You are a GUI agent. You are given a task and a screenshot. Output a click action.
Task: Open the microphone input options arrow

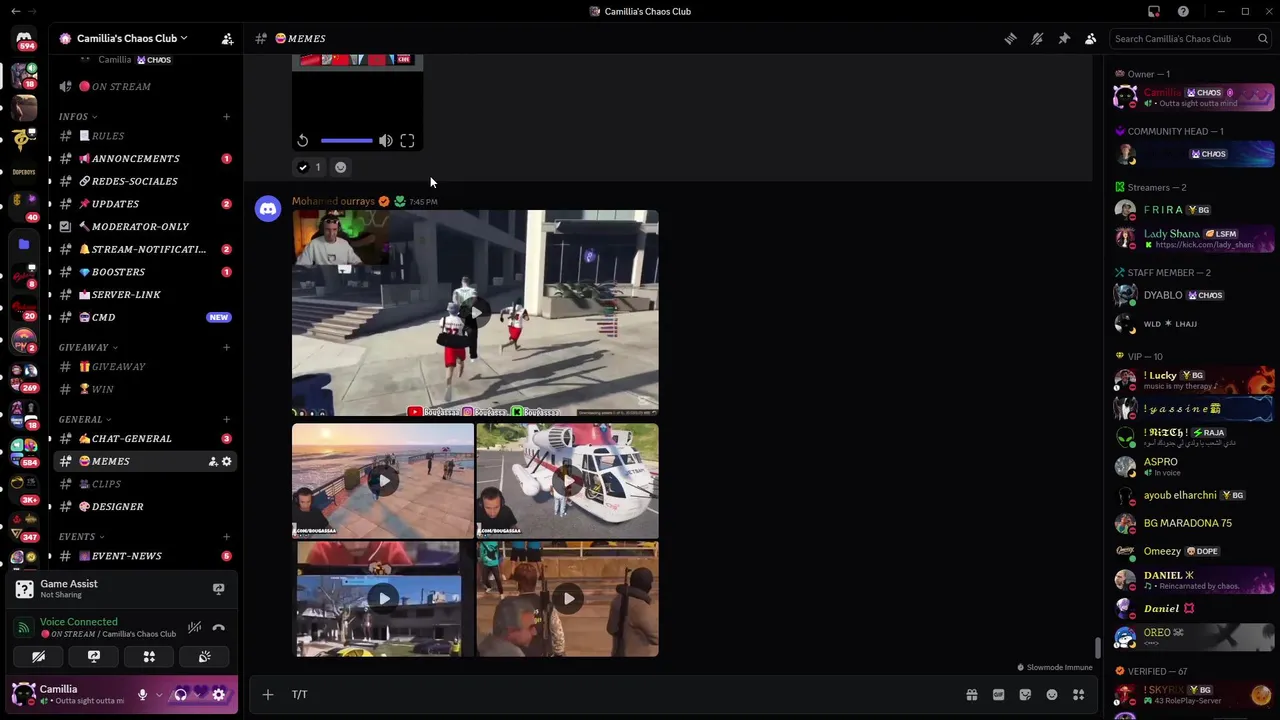[x=157, y=694]
